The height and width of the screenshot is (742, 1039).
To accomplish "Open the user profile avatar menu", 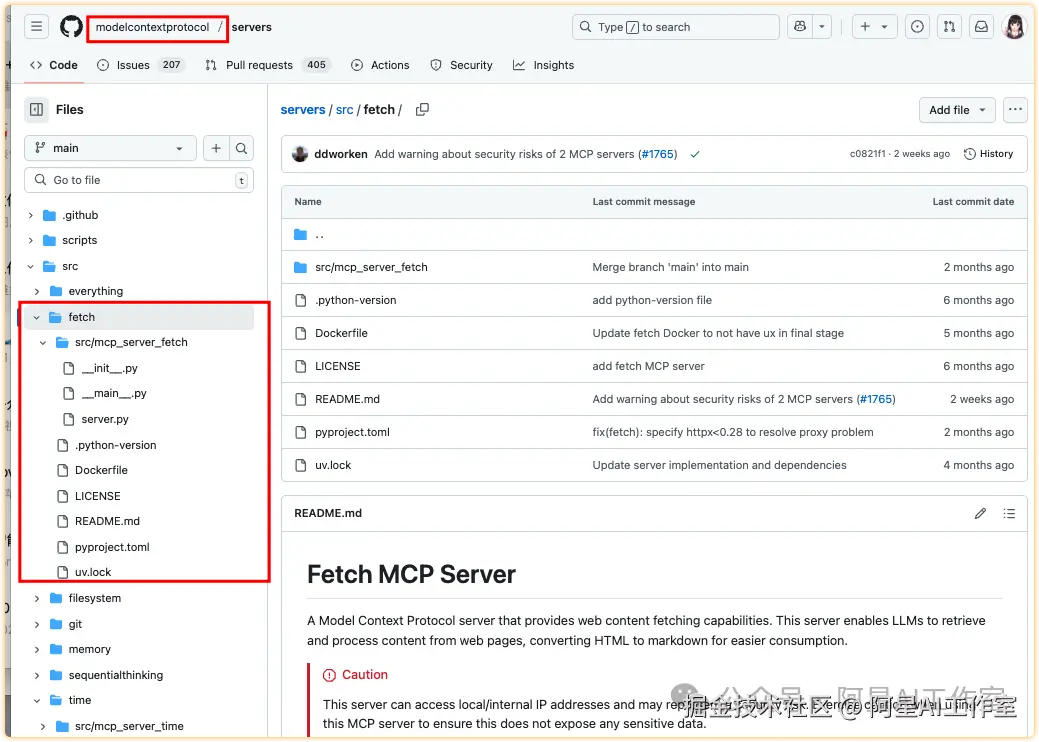I will click(x=1014, y=26).
